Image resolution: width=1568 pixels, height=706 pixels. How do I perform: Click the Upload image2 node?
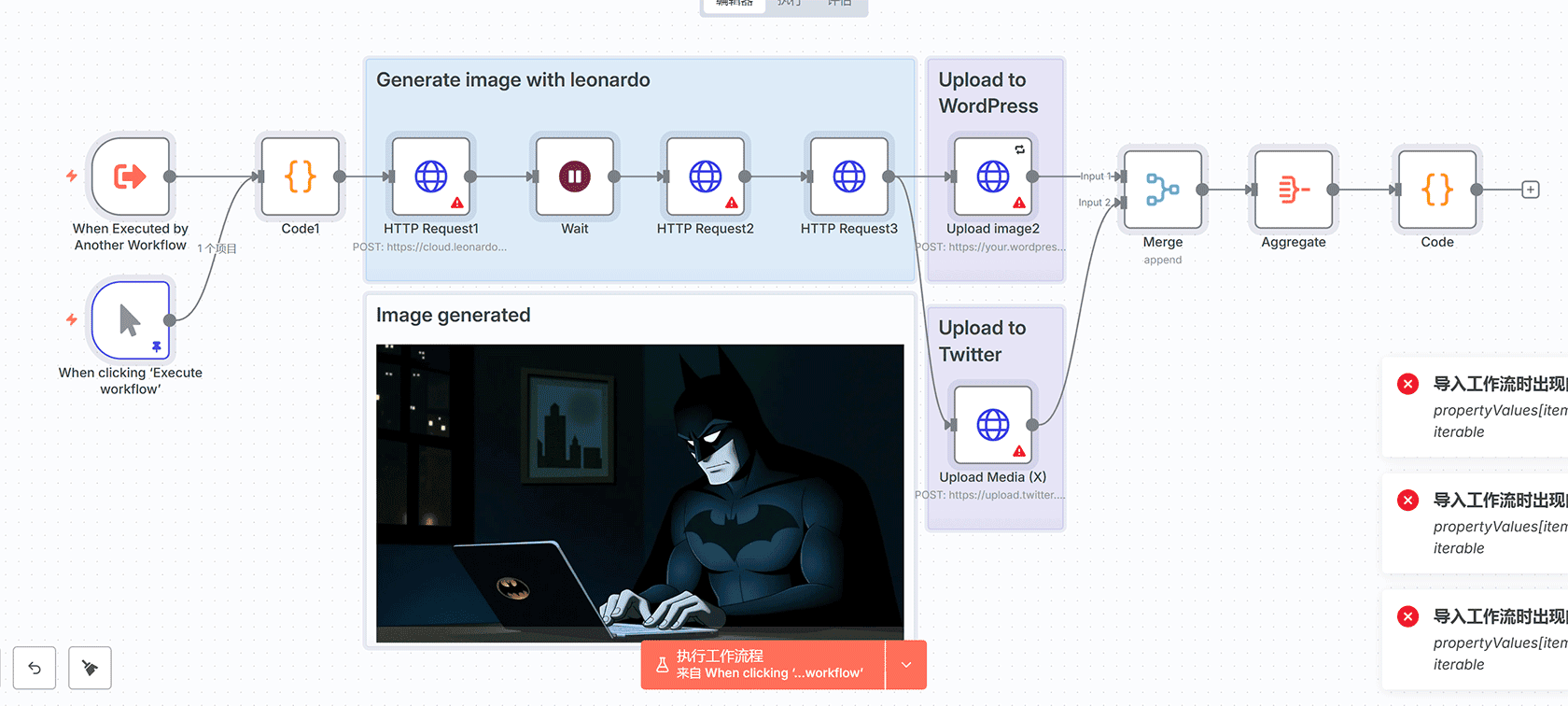(992, 176)
